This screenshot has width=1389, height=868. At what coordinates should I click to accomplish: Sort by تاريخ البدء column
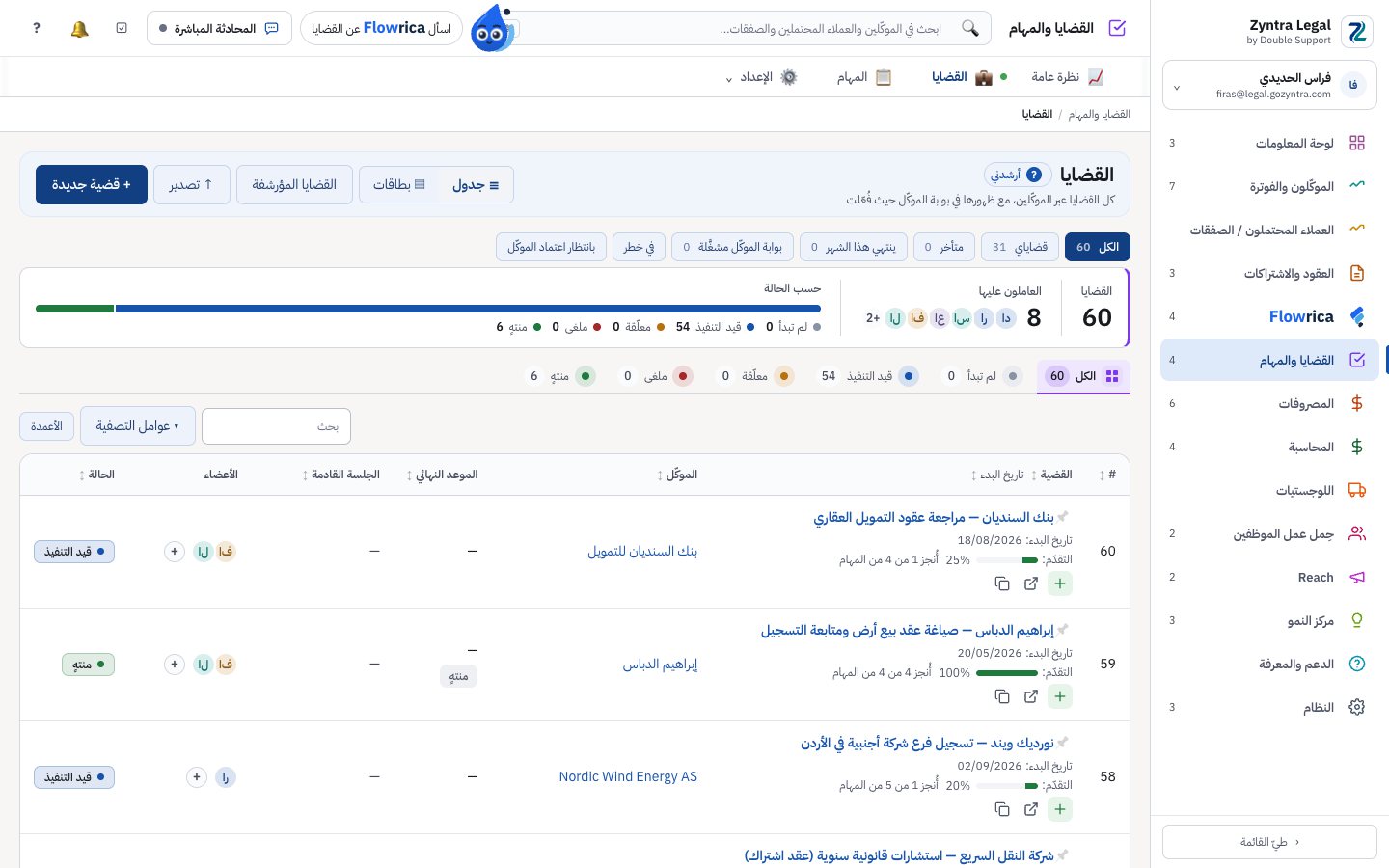click(x=998, y=475)
